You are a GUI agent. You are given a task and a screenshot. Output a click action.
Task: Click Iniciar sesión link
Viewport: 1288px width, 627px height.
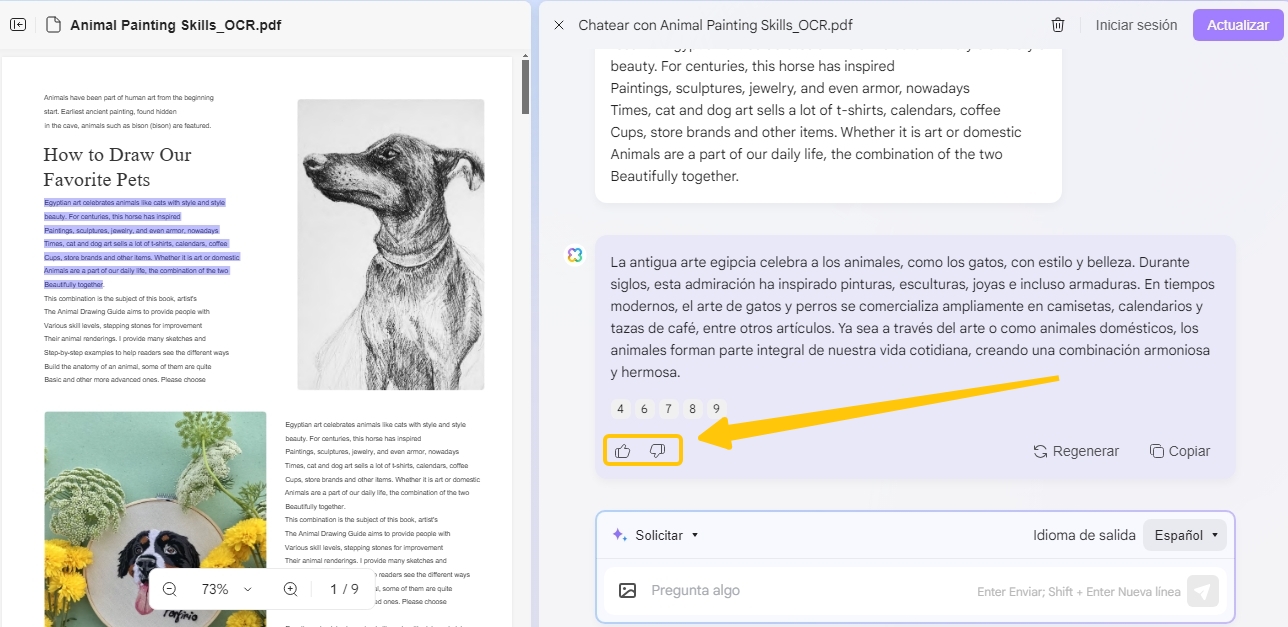click(1136, 25)
